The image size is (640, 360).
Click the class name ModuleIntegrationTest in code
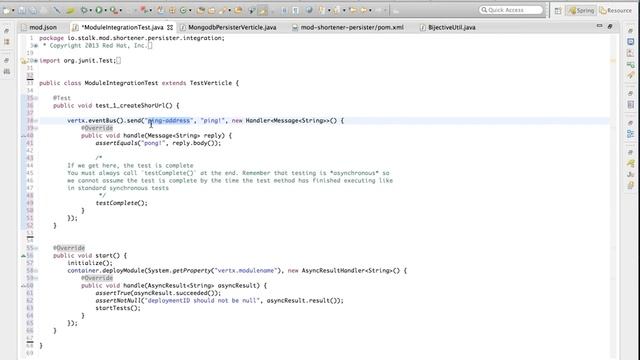pos(121,83)
